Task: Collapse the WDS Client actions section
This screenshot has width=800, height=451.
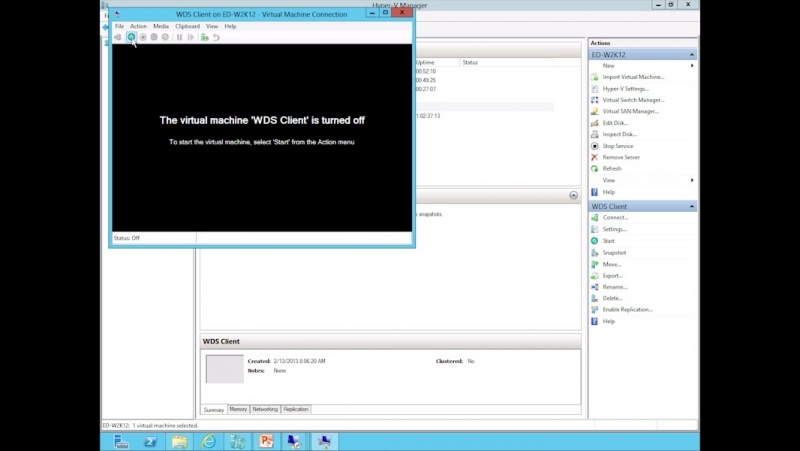Action: (x=692, y=206)
